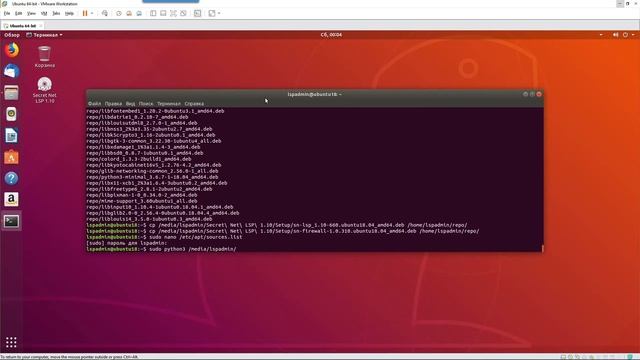
Task: Click the '[sudo] пароль для lspadmin:' line
Action: coord(127,243)
